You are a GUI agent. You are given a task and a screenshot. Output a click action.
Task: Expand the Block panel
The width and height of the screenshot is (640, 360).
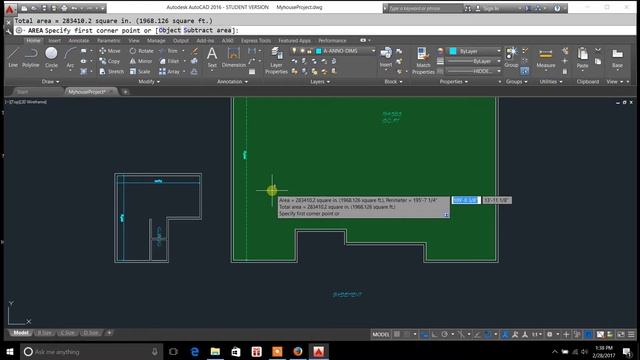click(x=393, y=82)
